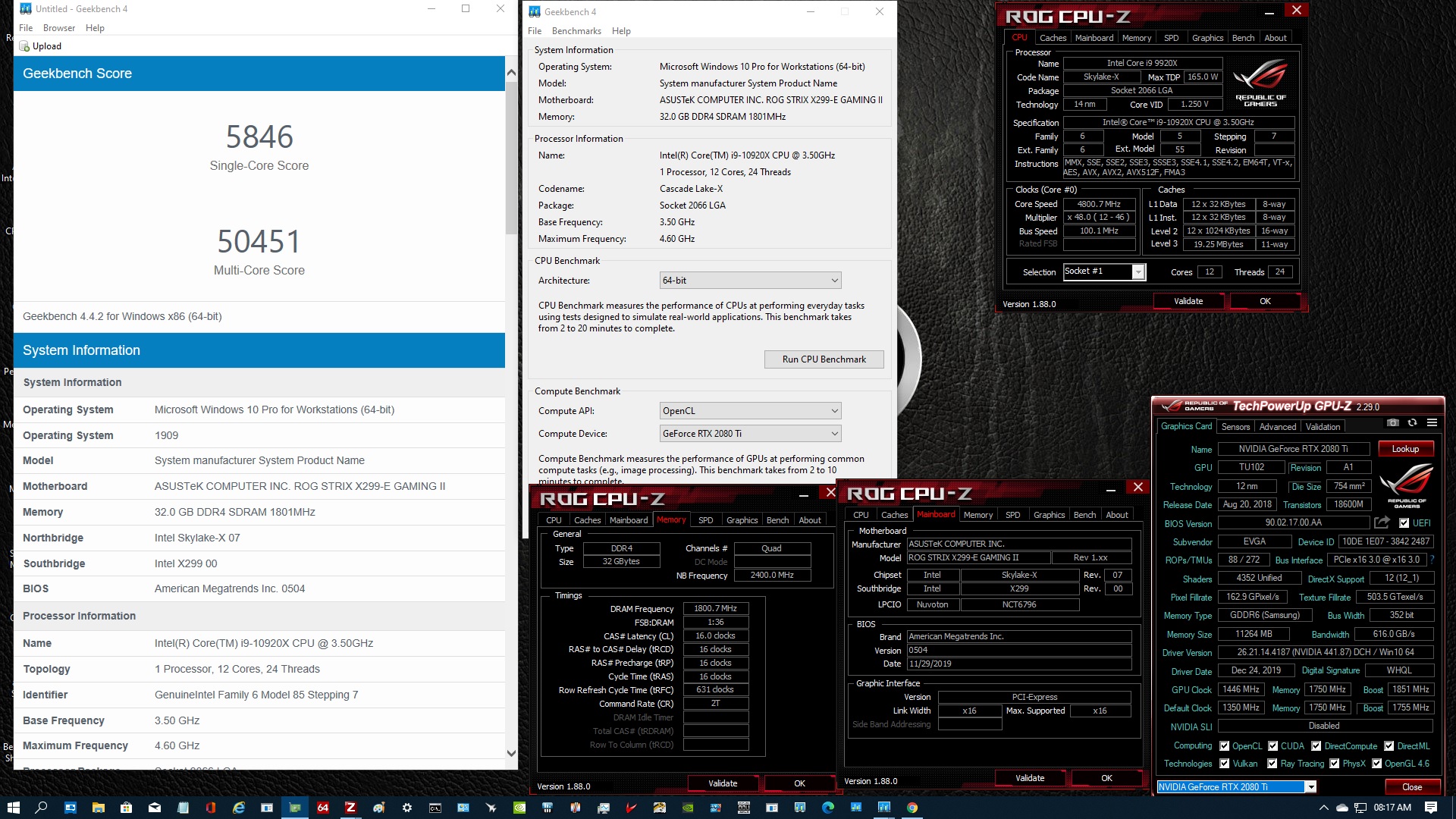Open Compute API OpenCL dropdown
This screenshot has height=819, width=1456.
coord(750,411)
